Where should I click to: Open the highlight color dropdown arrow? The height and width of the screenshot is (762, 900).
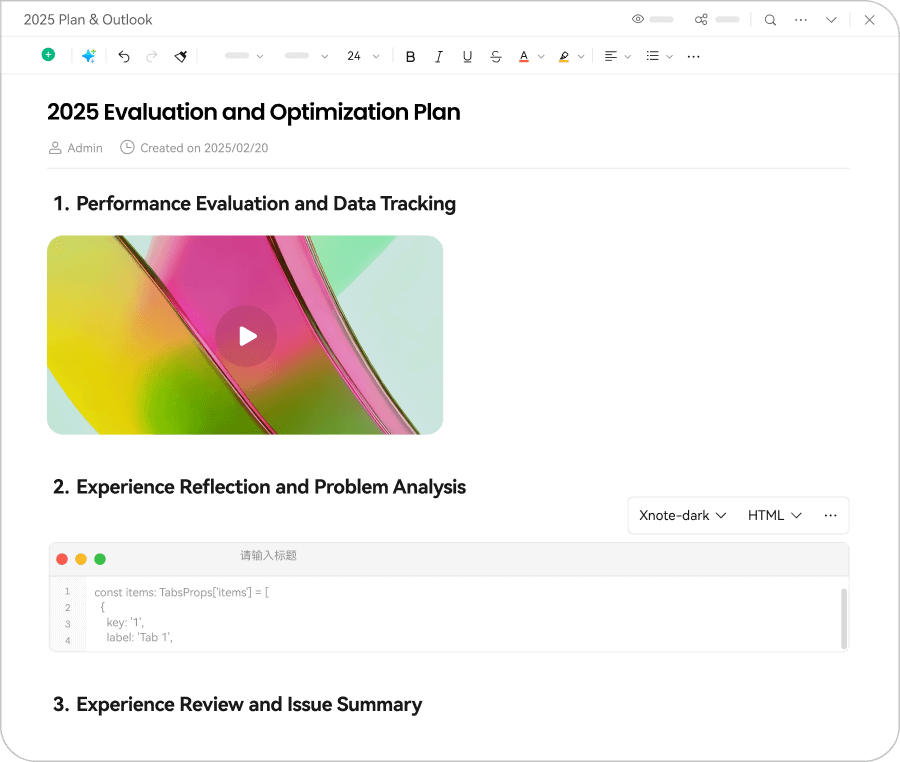[x=581, y=57]
